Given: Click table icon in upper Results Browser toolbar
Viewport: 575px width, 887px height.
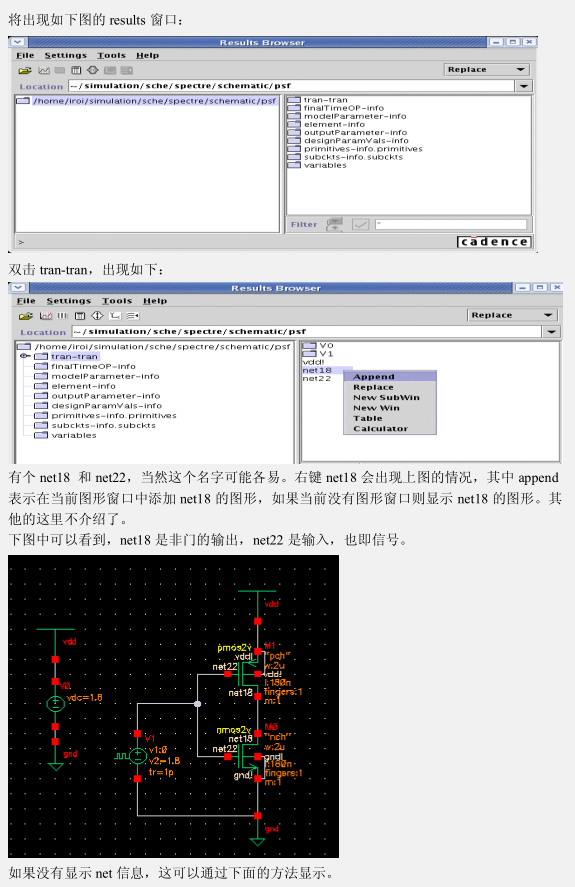Looking at the screenshot, I should [x=76, y=70].
